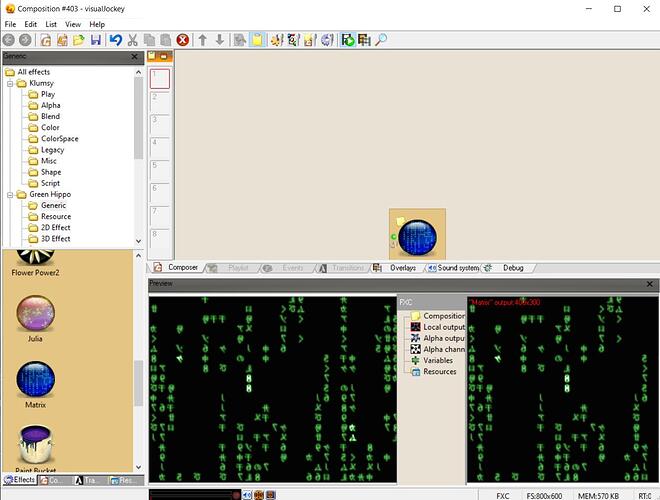The width and height of the screenshot is (660, 500).
Task: Toggle the speaker sound icon in status bar
Action: (248, 495)
